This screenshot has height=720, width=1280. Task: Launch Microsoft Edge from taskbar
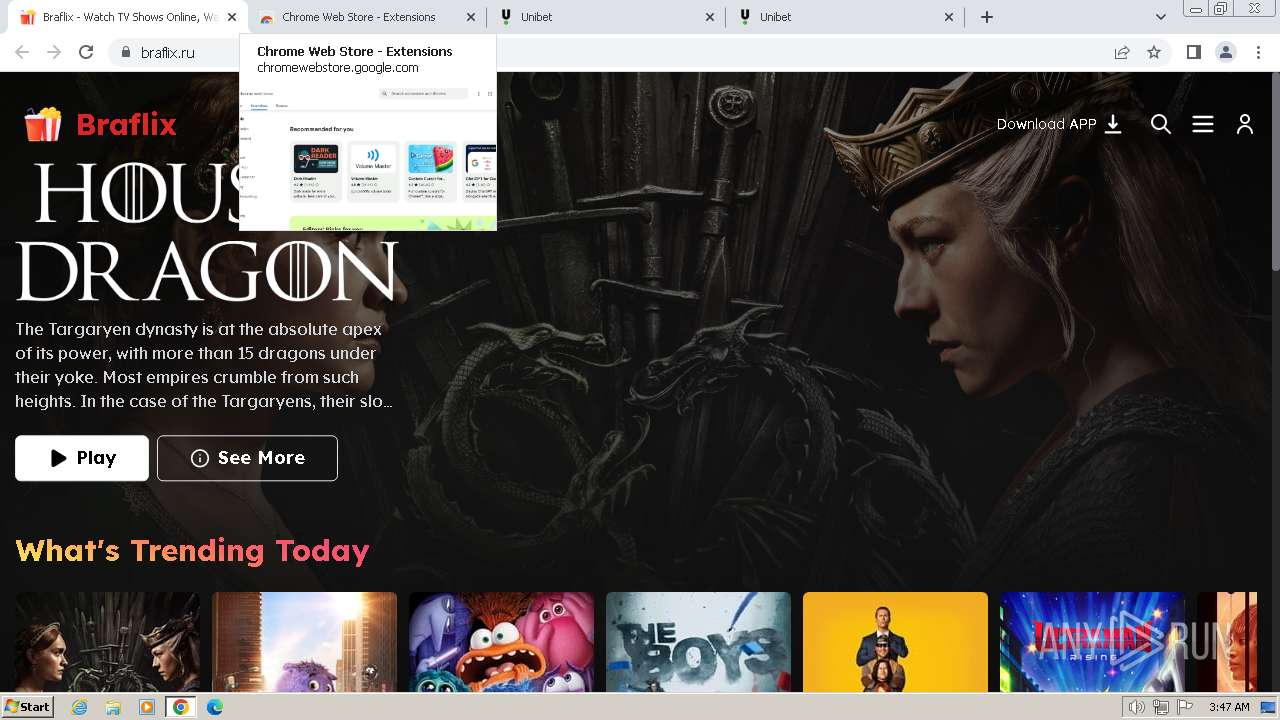coord(215,707)
